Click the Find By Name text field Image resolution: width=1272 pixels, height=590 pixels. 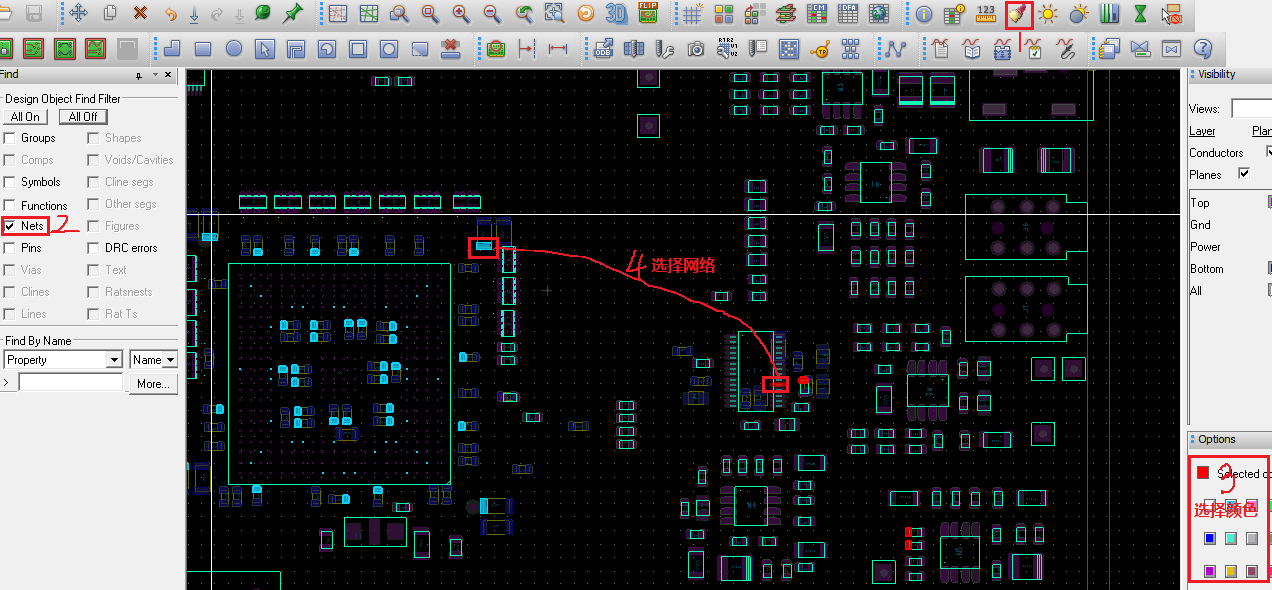tap(70, 383)
